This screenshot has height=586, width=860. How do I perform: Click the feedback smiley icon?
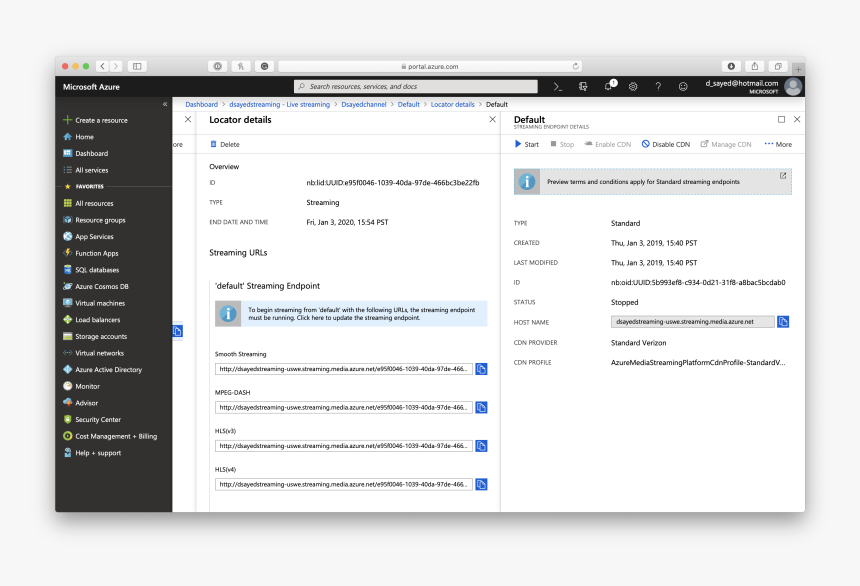click(683, 87)
